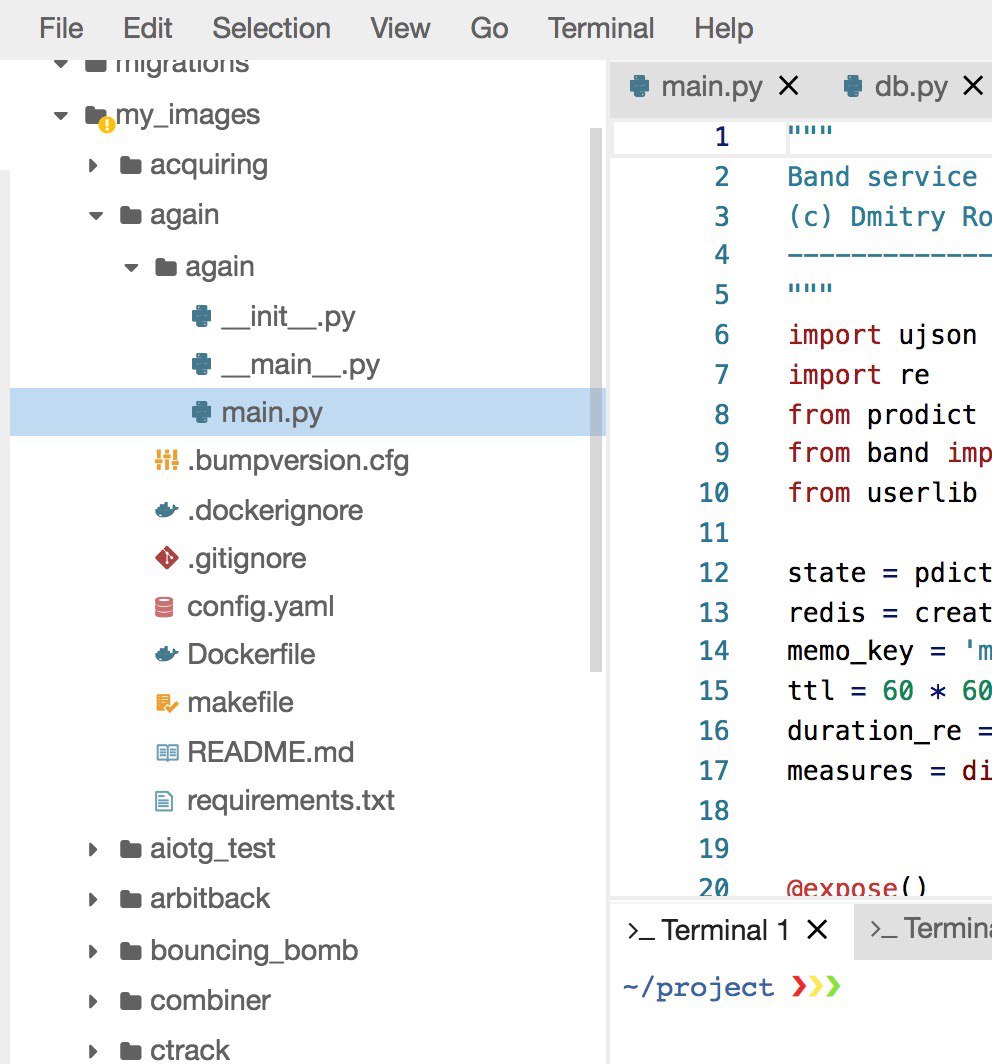Click the bouncing_bomb folder icon
The image size is (992, 1064).
130,951
